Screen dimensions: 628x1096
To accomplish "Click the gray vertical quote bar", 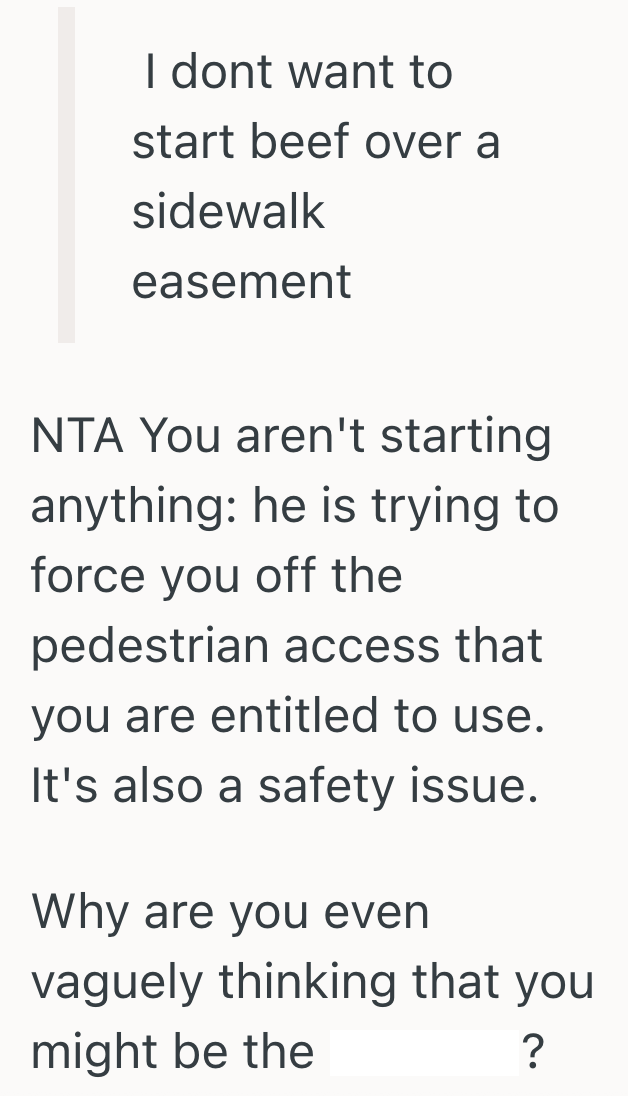I will 66,175.
